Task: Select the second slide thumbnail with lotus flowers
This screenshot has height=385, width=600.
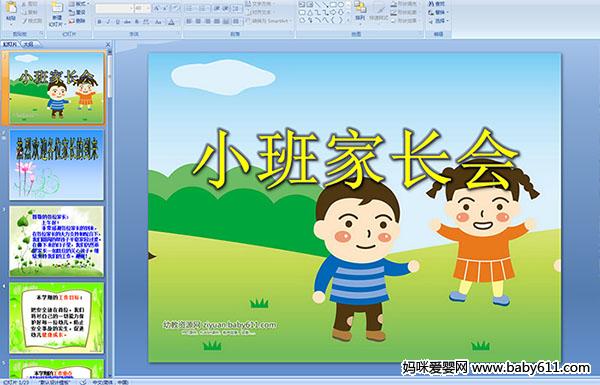Action: click(57, 165)
